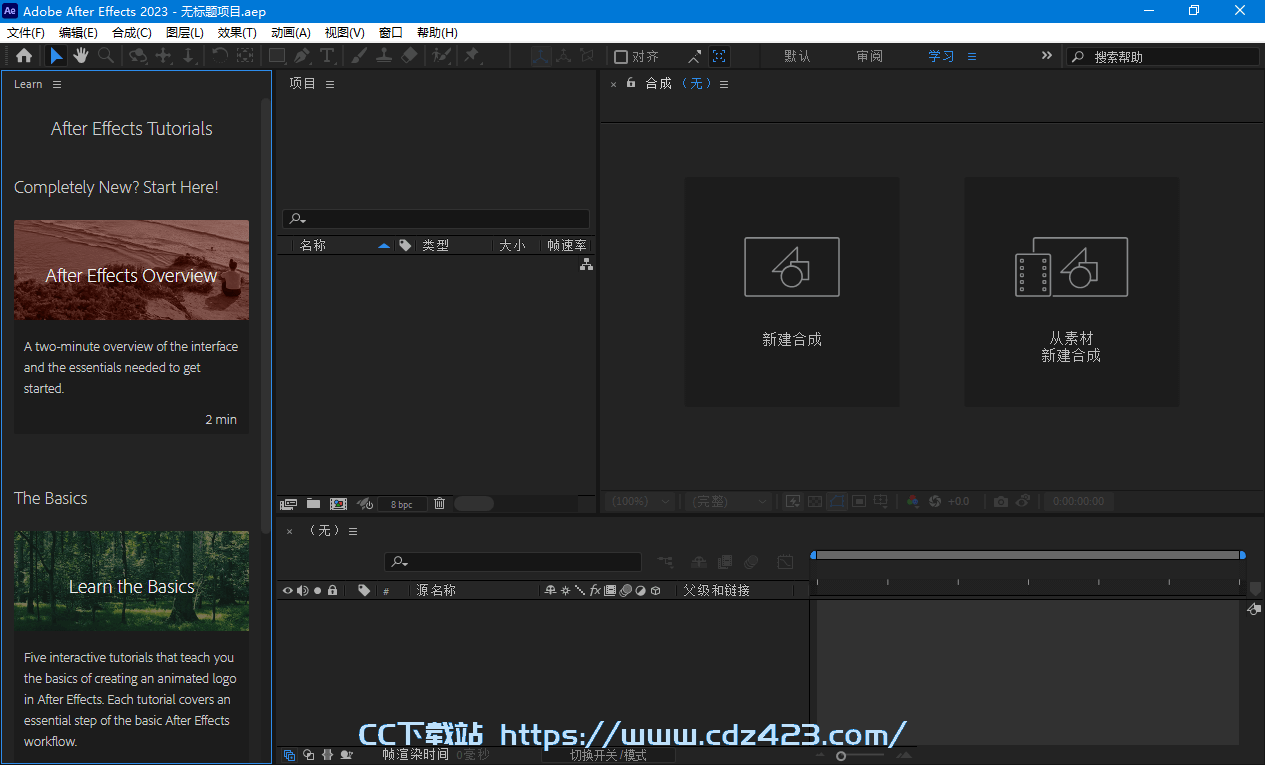
Task: Select the Pen tool
Action: pyautogui.click(x=301, y=56)
